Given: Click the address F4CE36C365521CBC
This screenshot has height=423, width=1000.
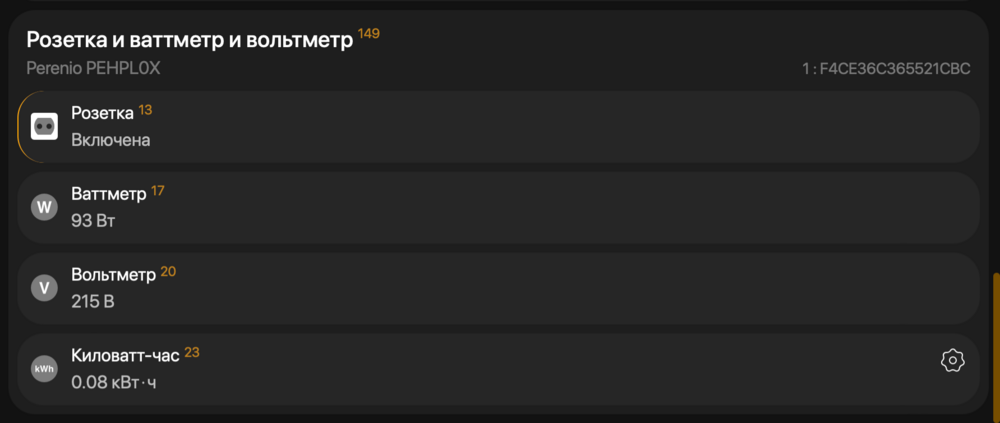Looking at the screenshot, I should 893,69.
